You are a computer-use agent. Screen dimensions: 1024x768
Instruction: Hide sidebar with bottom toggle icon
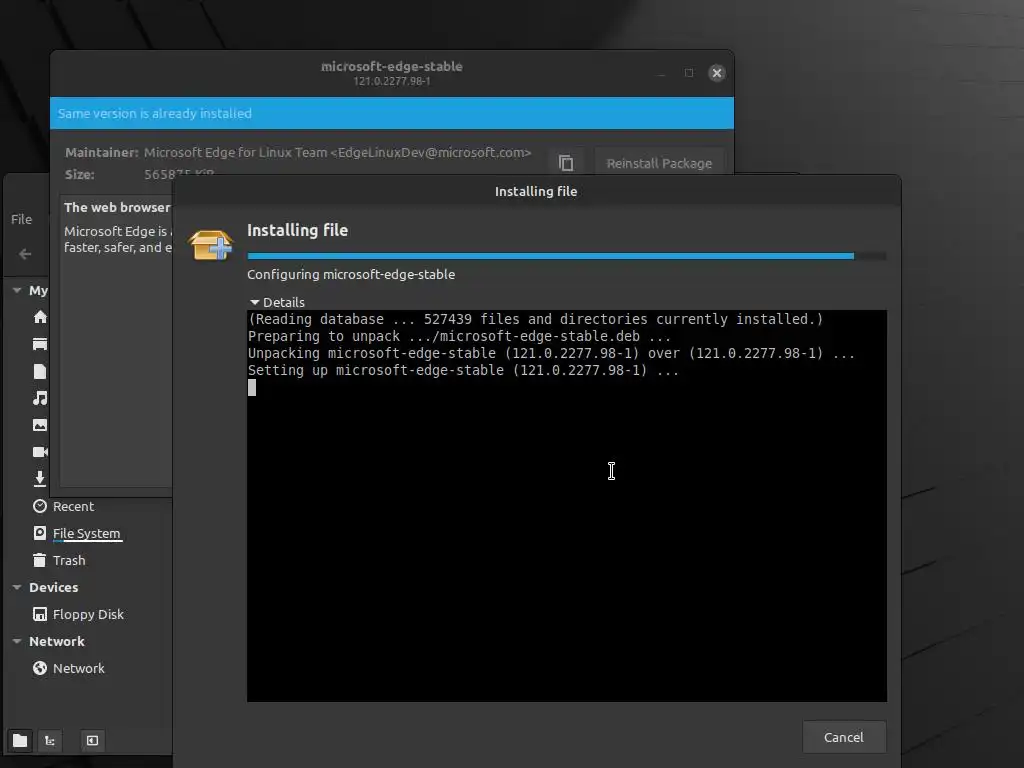pyautogui.click(x=92, y=740)
